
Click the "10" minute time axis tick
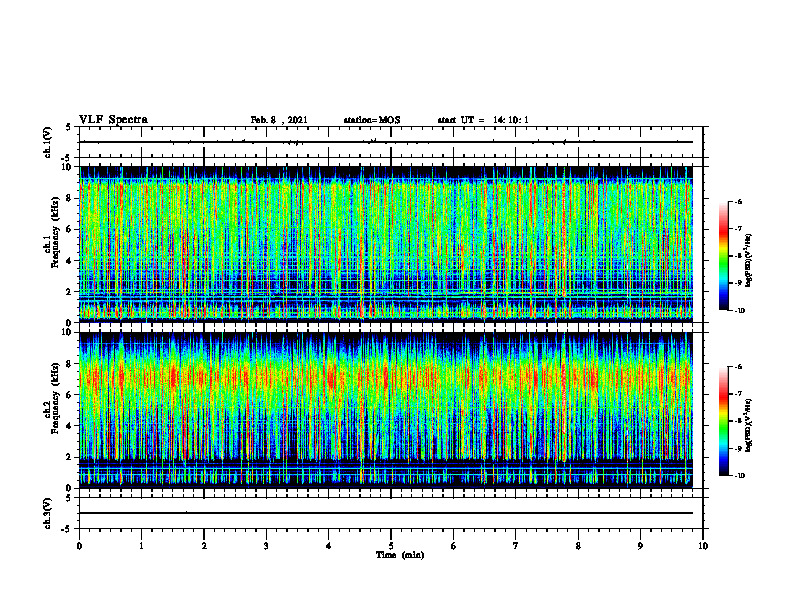[703, 546]
